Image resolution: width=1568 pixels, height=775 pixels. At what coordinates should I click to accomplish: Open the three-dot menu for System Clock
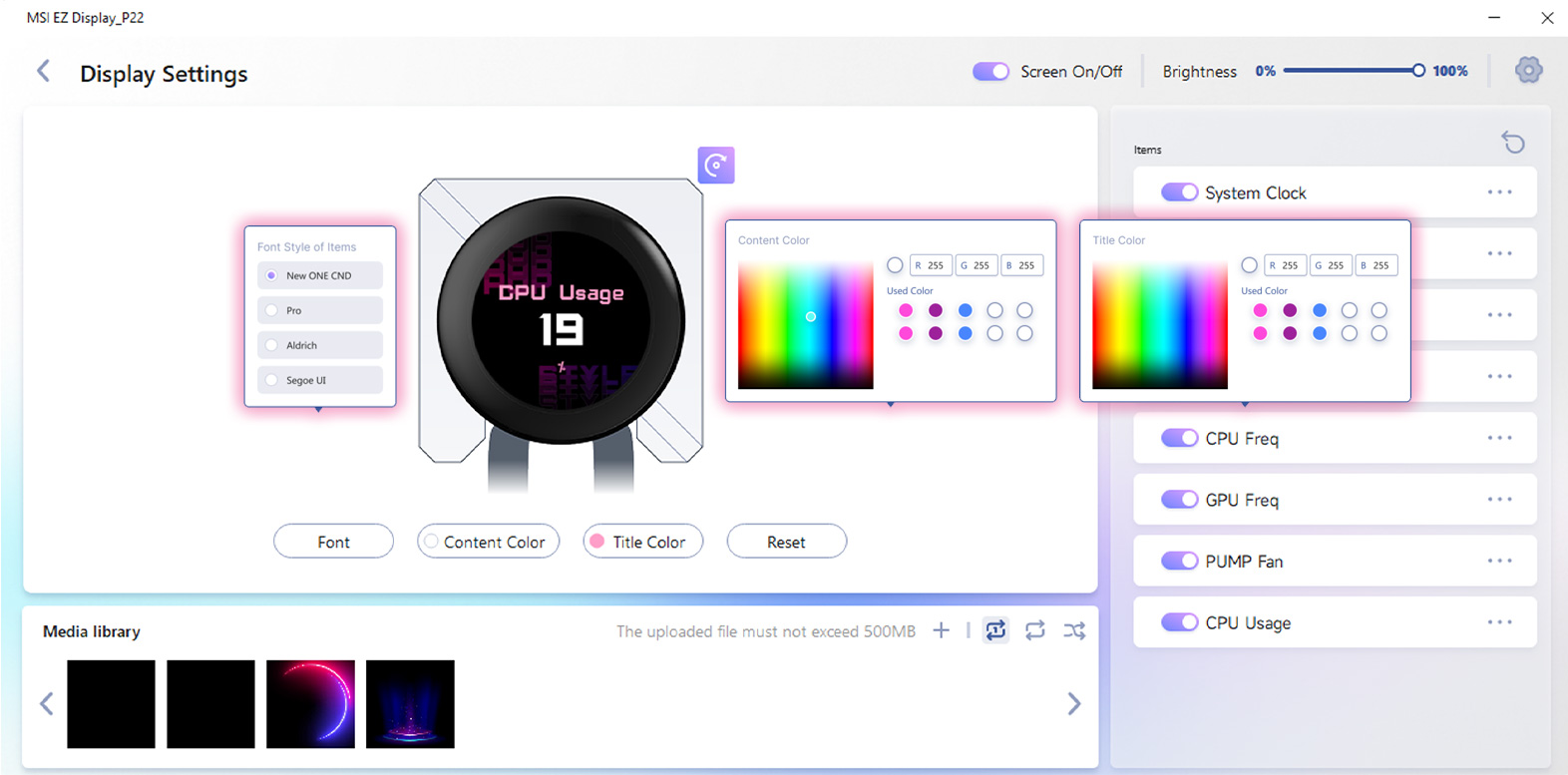tap(1499, 193)
